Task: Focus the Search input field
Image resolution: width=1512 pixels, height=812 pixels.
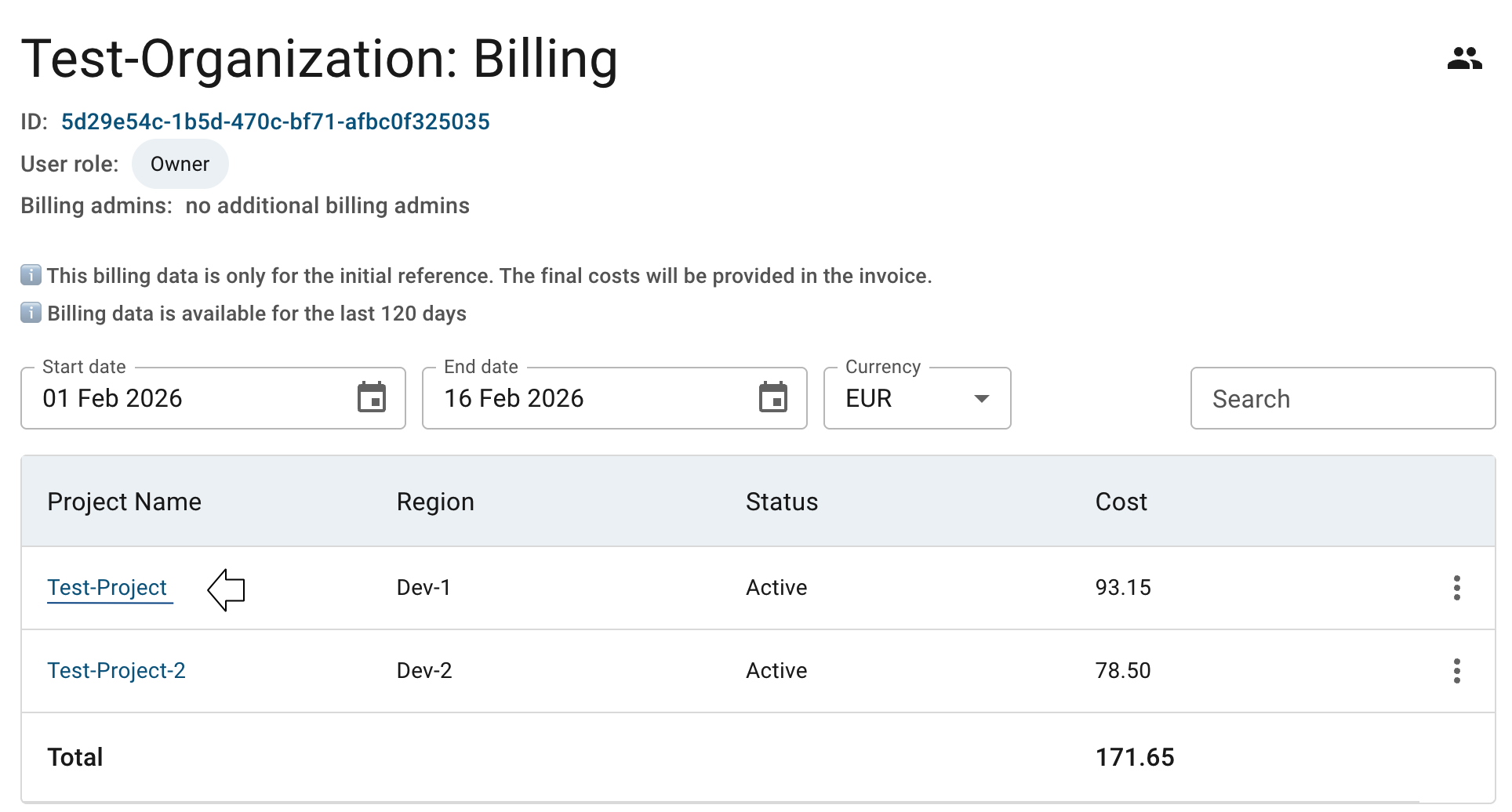Action: pos(1342,399)
